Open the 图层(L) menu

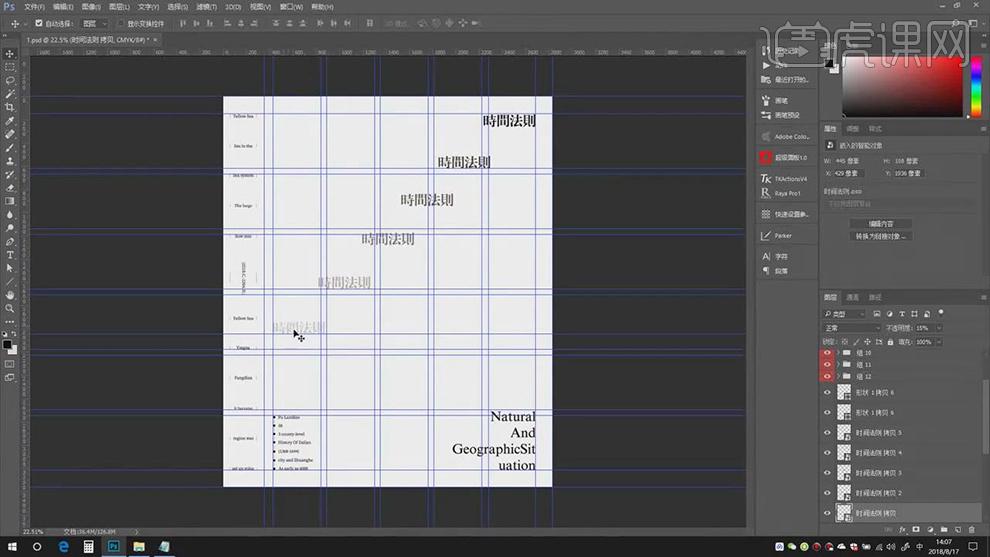(119, 7)
